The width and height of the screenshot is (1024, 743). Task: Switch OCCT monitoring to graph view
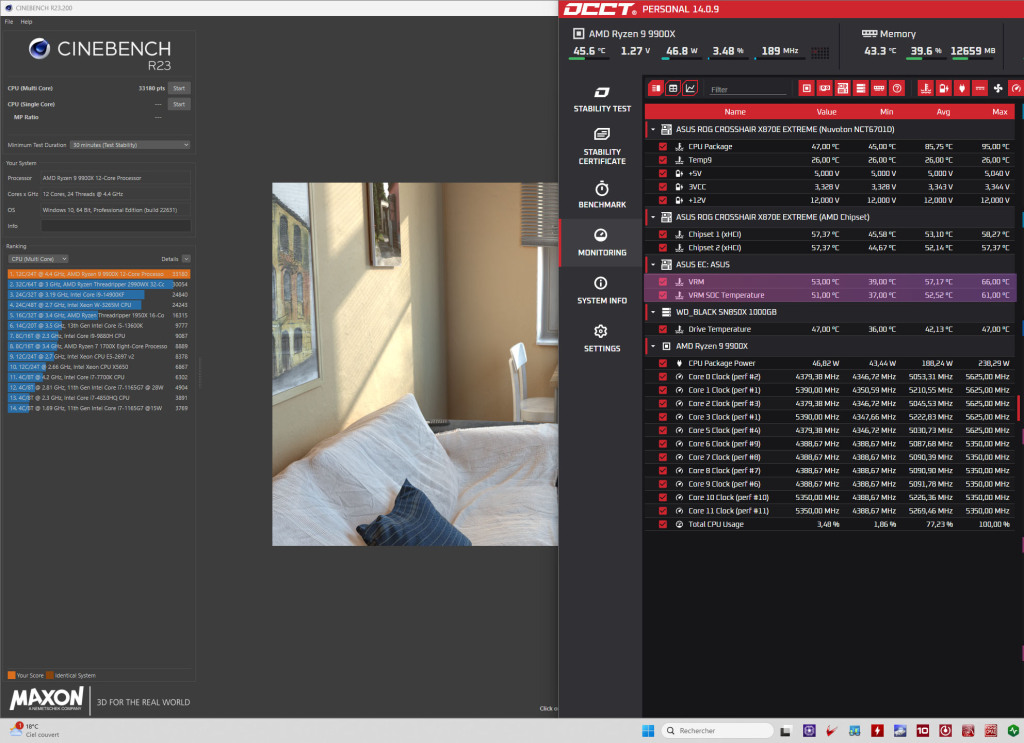690,88
